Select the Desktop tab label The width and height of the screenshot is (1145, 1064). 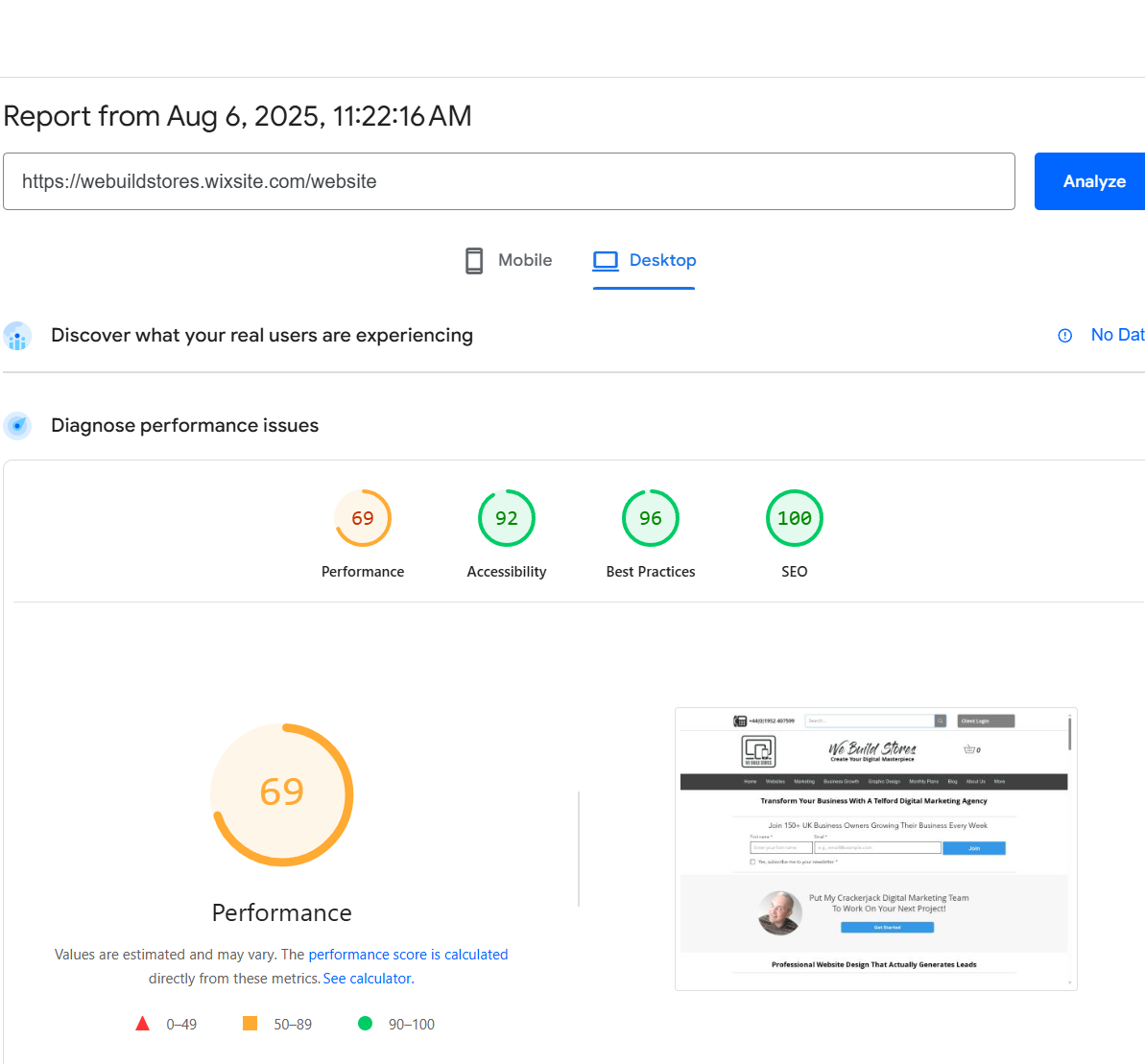coord(662,261)
